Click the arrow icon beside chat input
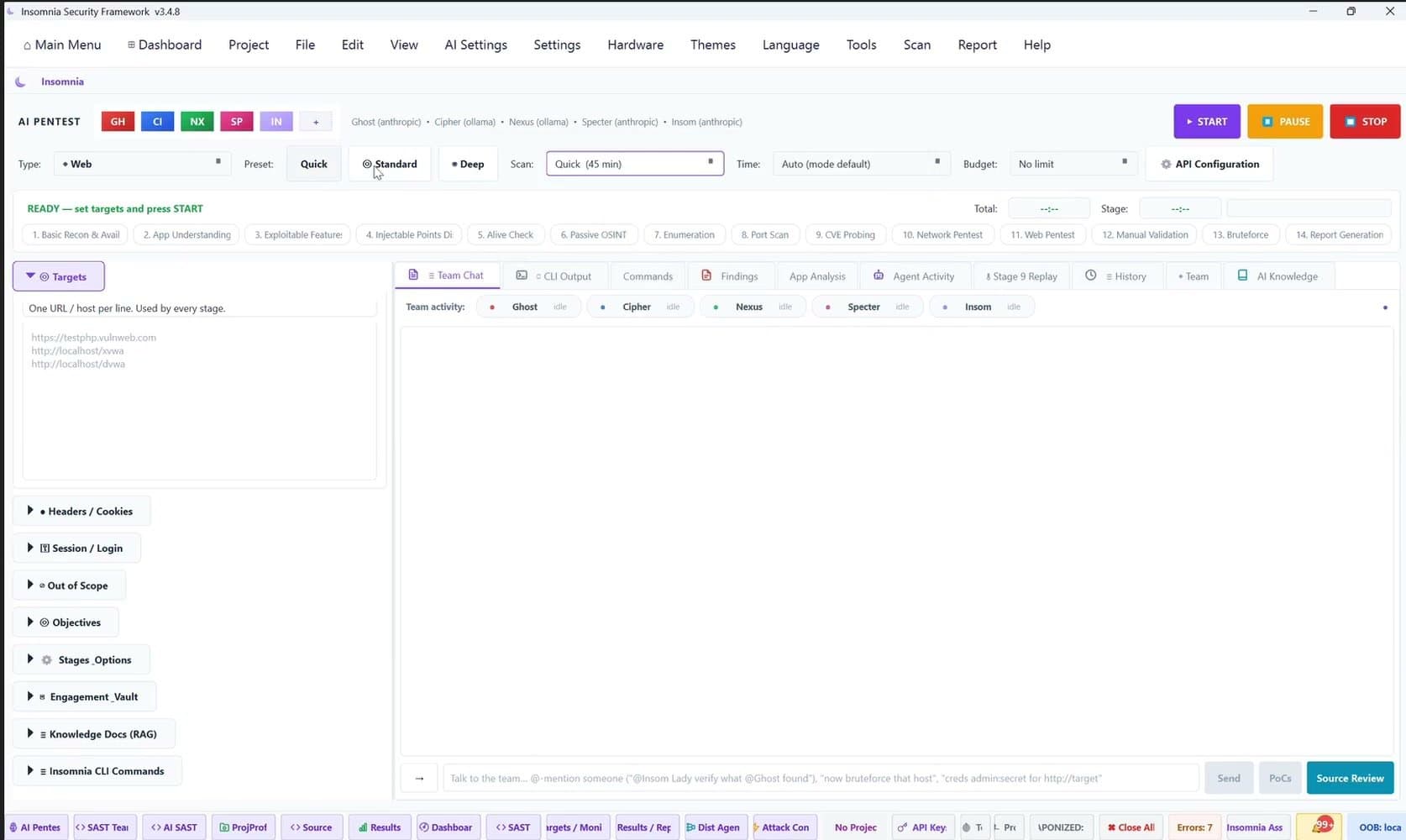Screen dimensions: 1406x840 click(x=419, y=778)
